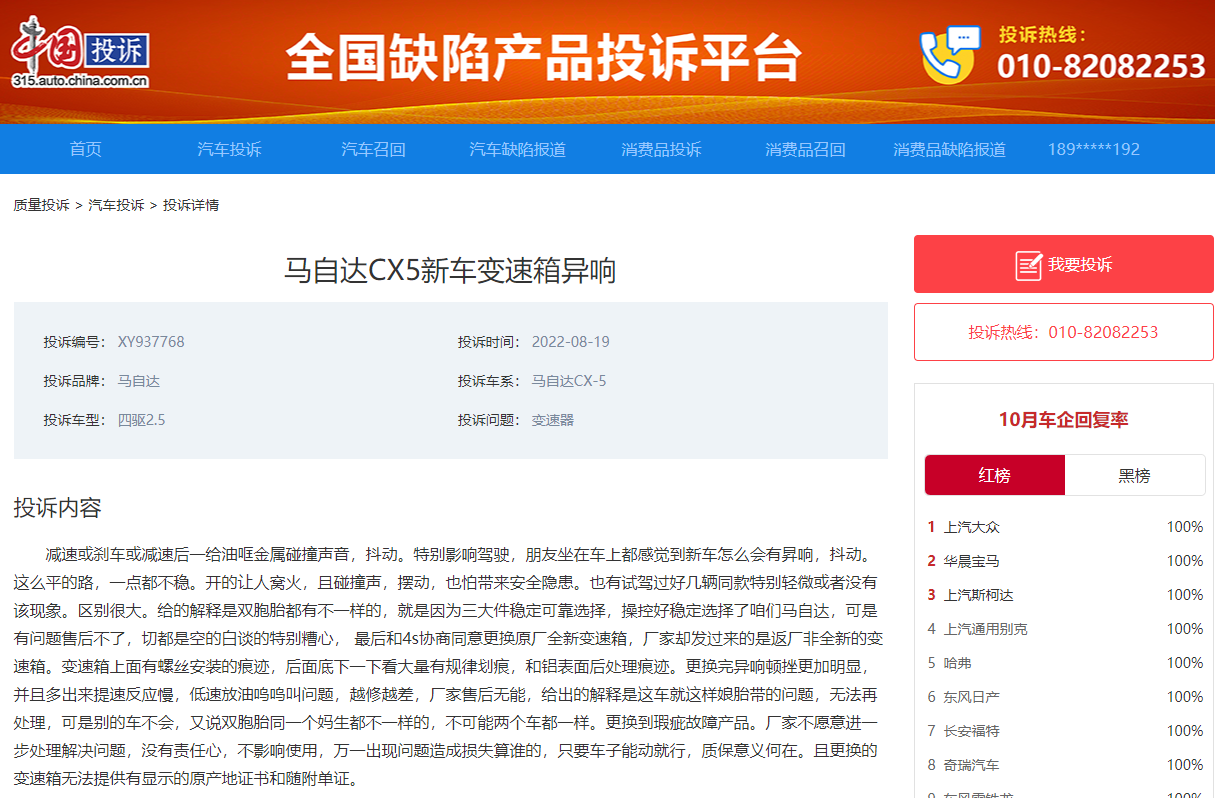This screenshot has width=1215, height=798.
Task: Click 汽车投诉 breadcrumb link
Action: [116, 205]
